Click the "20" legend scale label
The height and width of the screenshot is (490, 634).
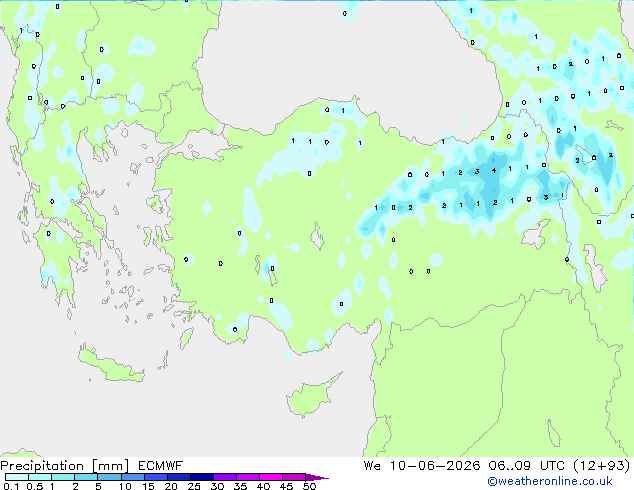point(171,486)
